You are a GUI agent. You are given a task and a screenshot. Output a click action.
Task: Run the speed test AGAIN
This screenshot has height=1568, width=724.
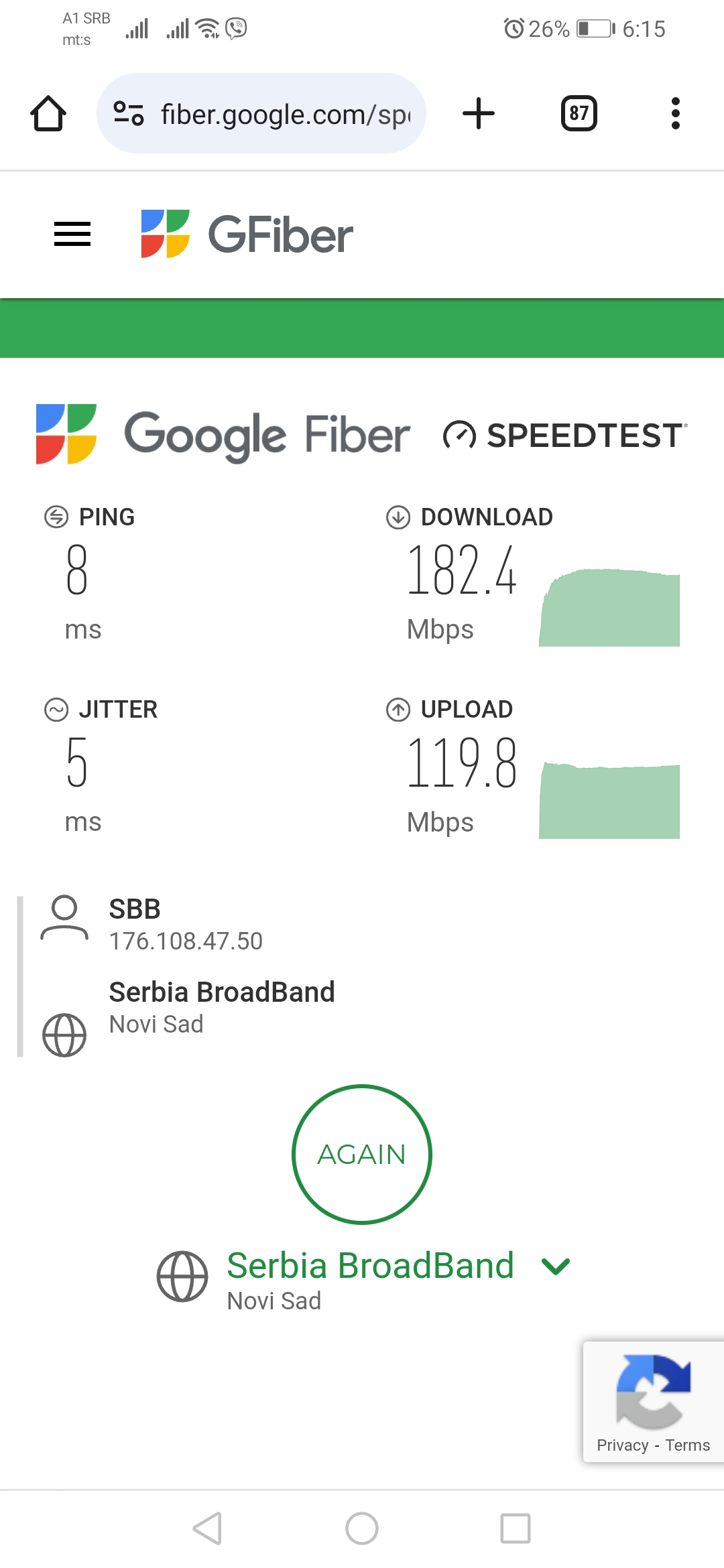click(x=362, y=1154)
